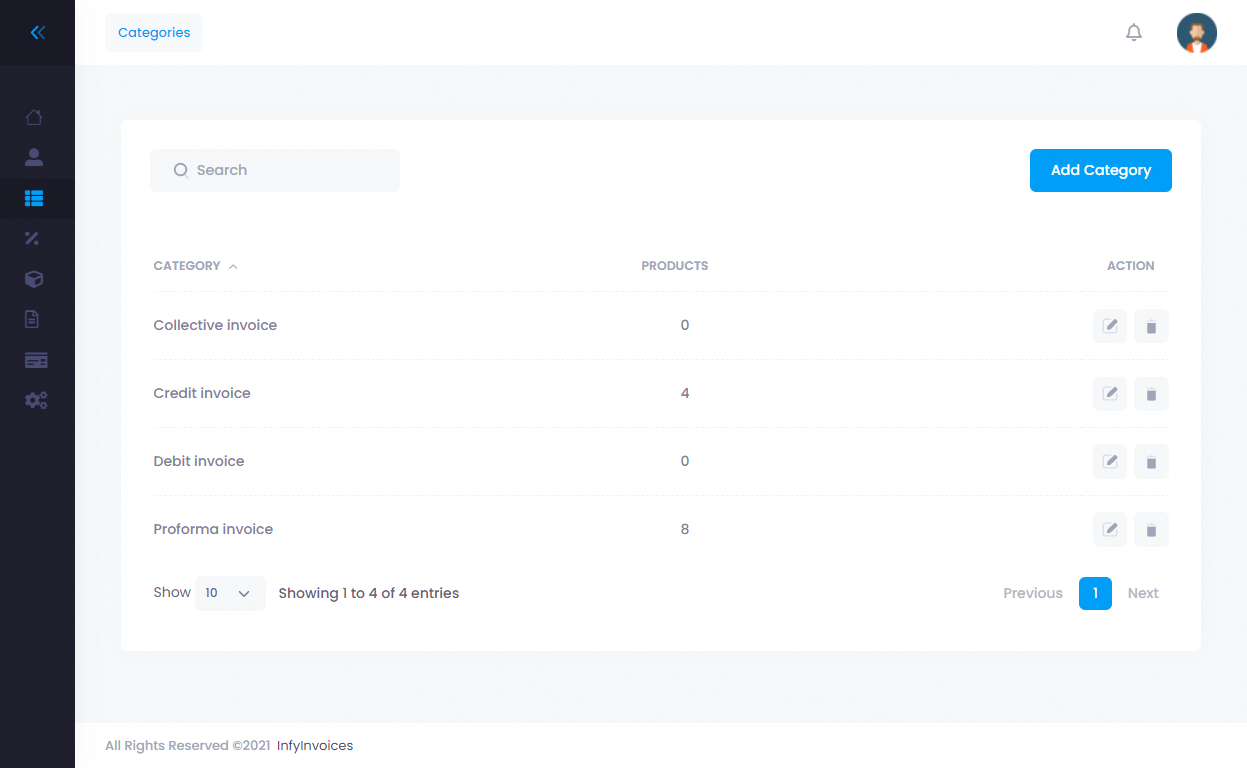Screen dimensions: 1247x768
Task: Go to page 1 in pagination
Action: click(x=1095, y=593)
